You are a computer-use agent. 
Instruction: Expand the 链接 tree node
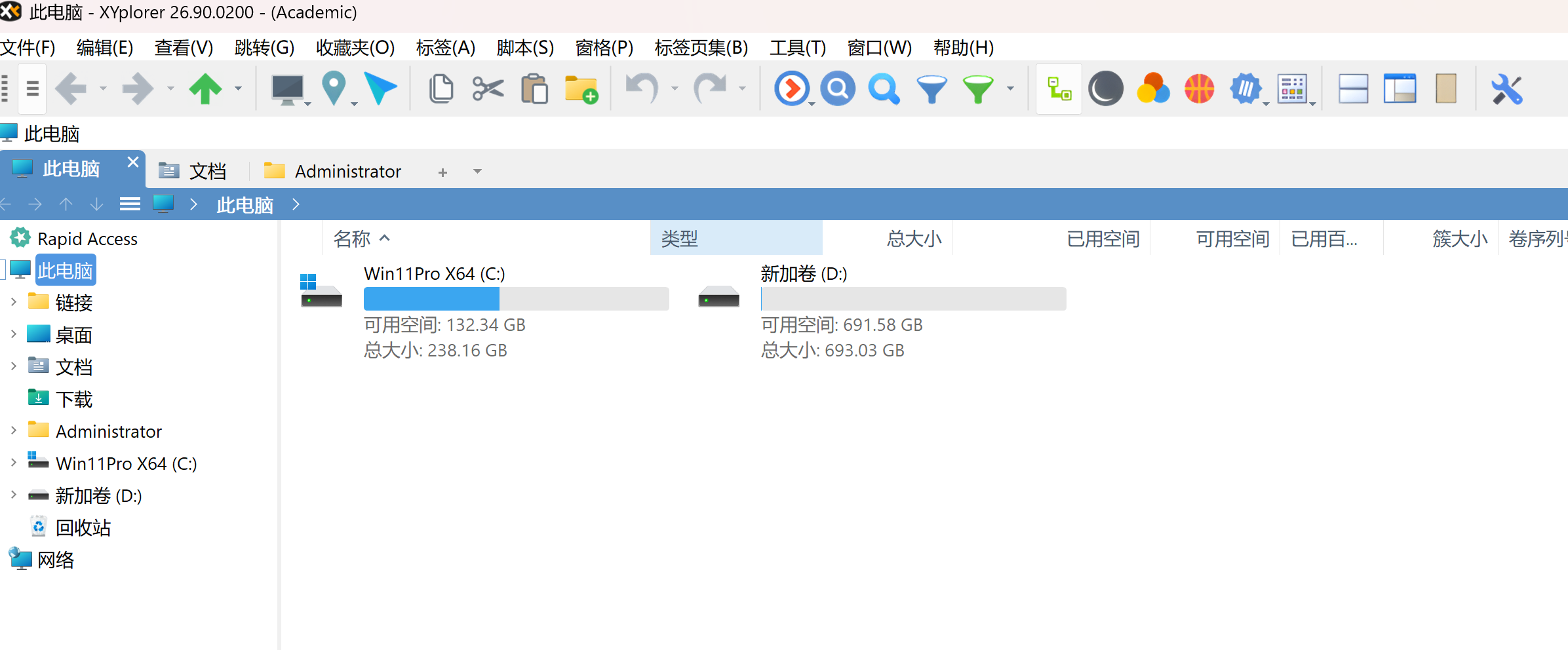[x=14, y=302]
